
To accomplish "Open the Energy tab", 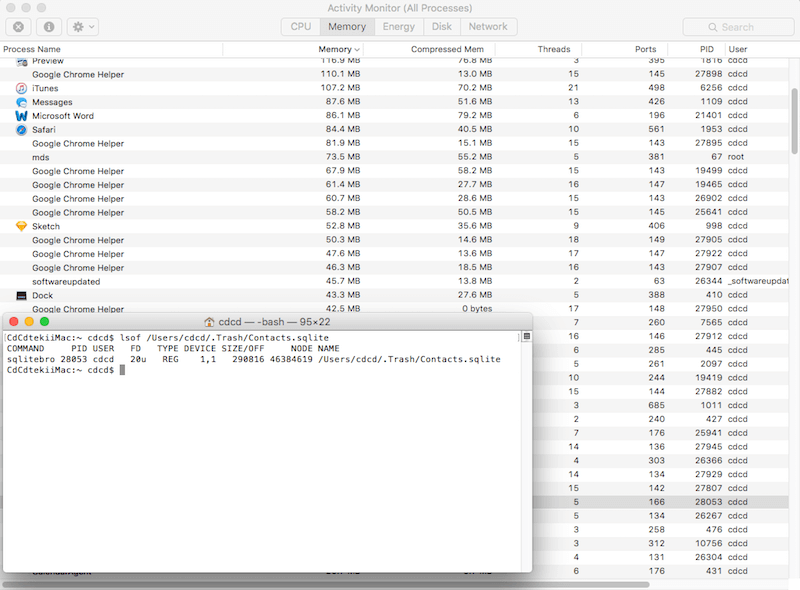I will [x=398, y=27].
